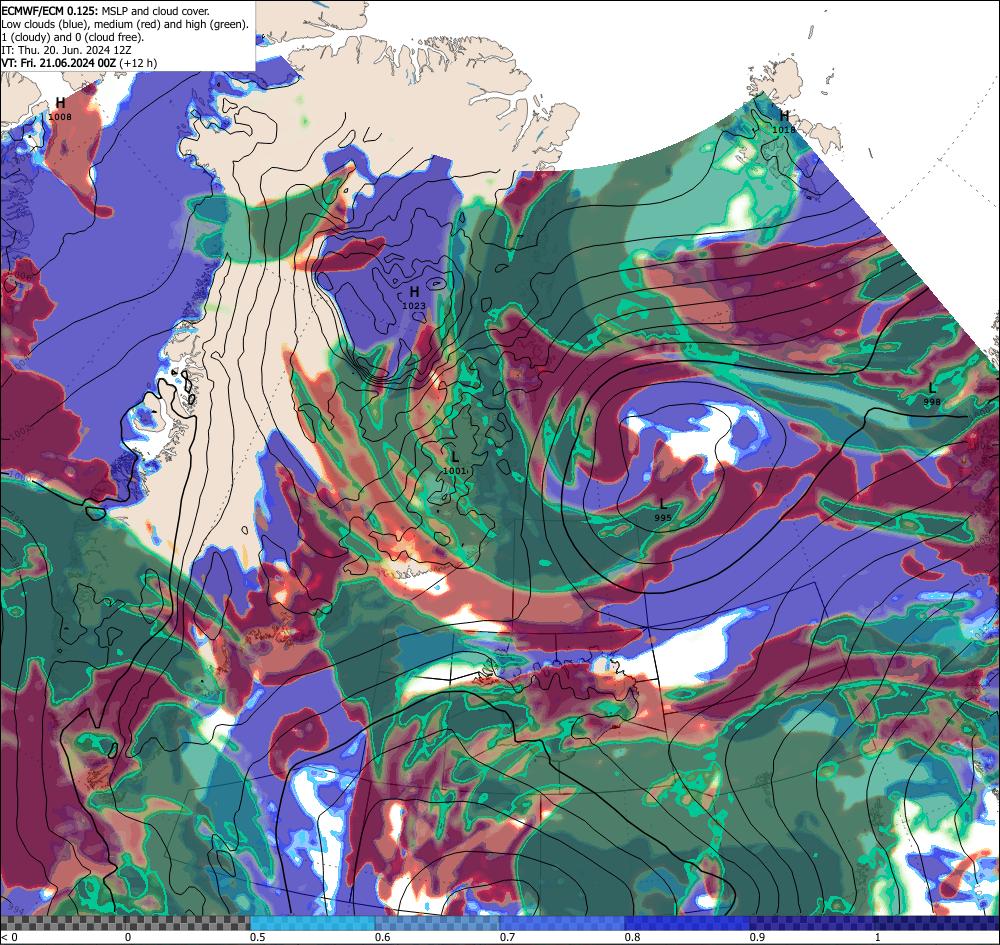Click the '0.6' colorbar label
Screen dimensions: 1000x945
coord(383,937)
